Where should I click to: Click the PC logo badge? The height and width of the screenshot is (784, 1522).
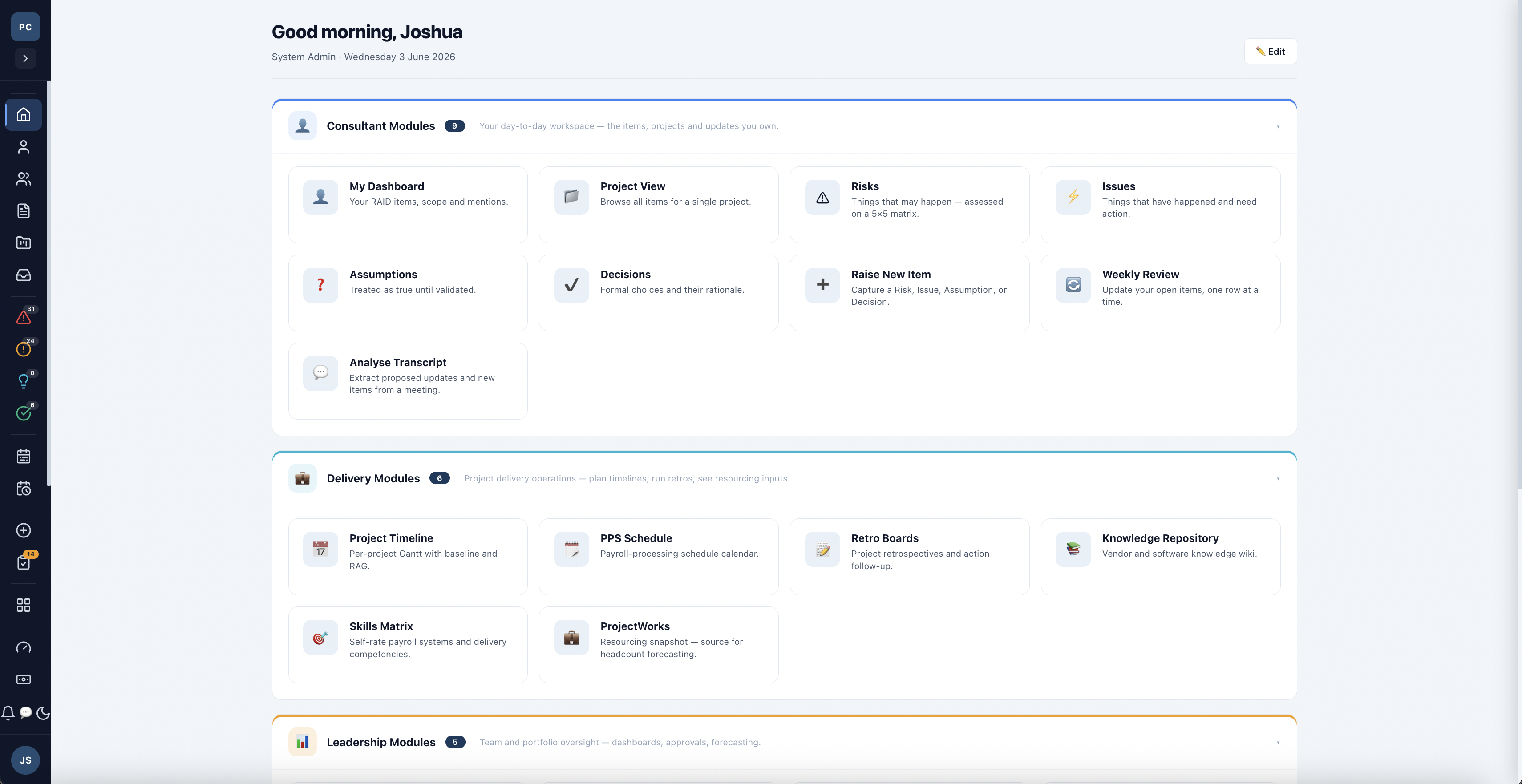[x=25, y=27]
